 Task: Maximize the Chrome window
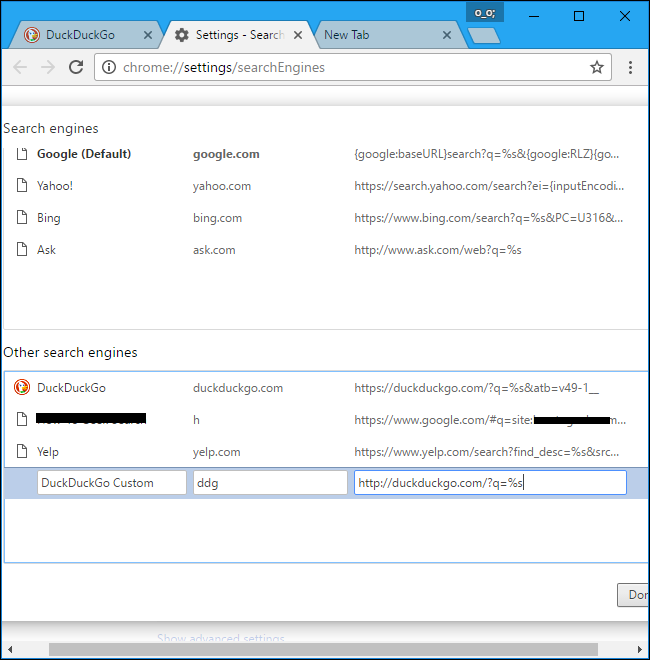579,16
